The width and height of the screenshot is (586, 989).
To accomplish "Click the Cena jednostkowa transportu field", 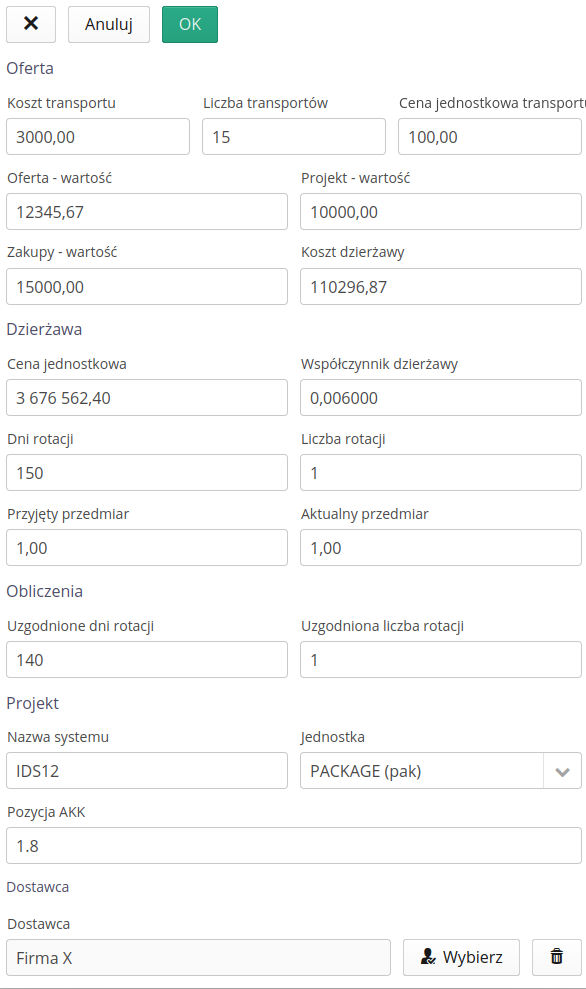I will coord(489,137).
